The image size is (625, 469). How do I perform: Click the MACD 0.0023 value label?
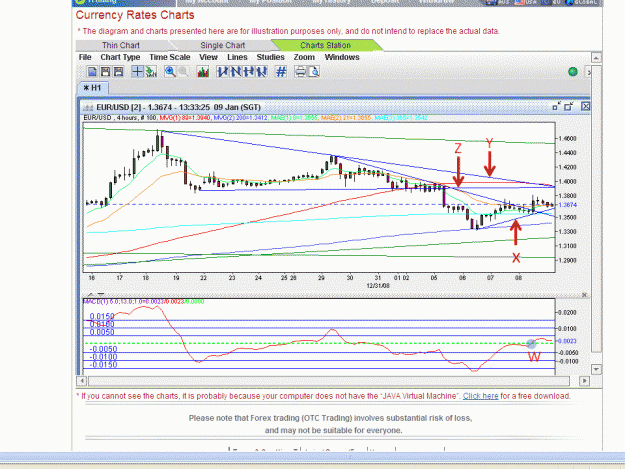pyautogui.click(x=568, y=341)
